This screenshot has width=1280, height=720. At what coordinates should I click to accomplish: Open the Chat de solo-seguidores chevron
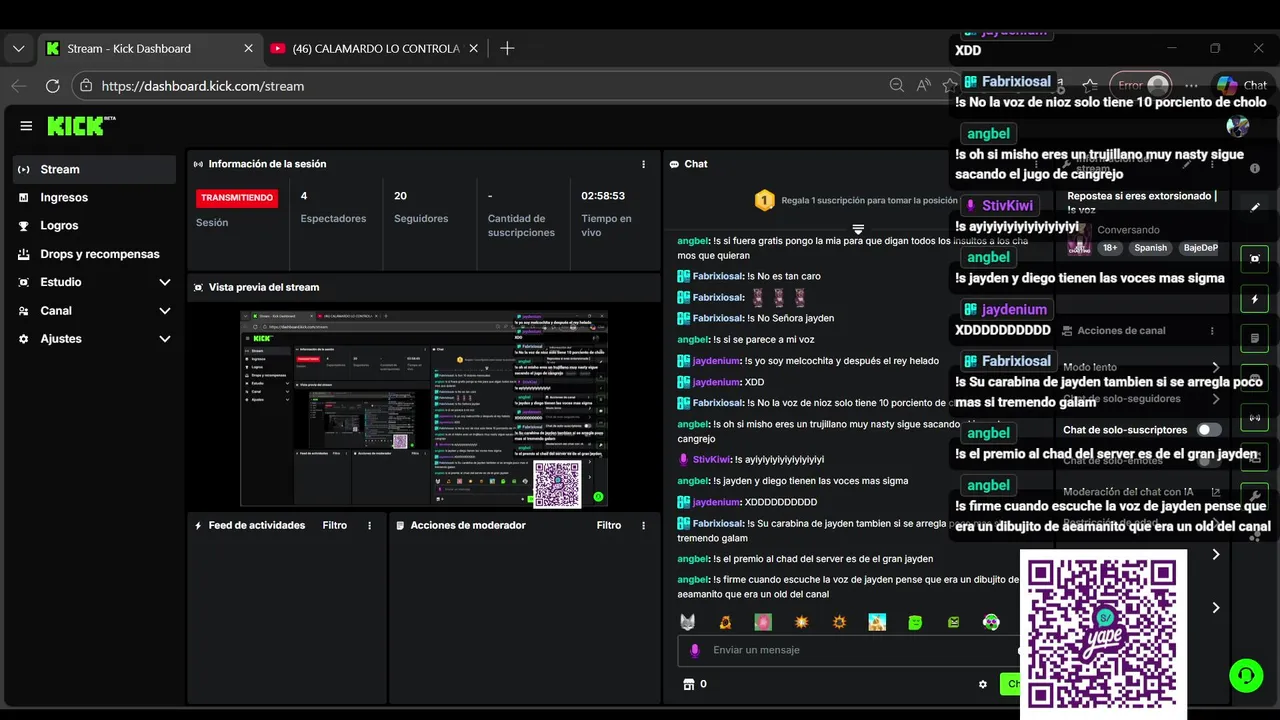(1216, 399)
